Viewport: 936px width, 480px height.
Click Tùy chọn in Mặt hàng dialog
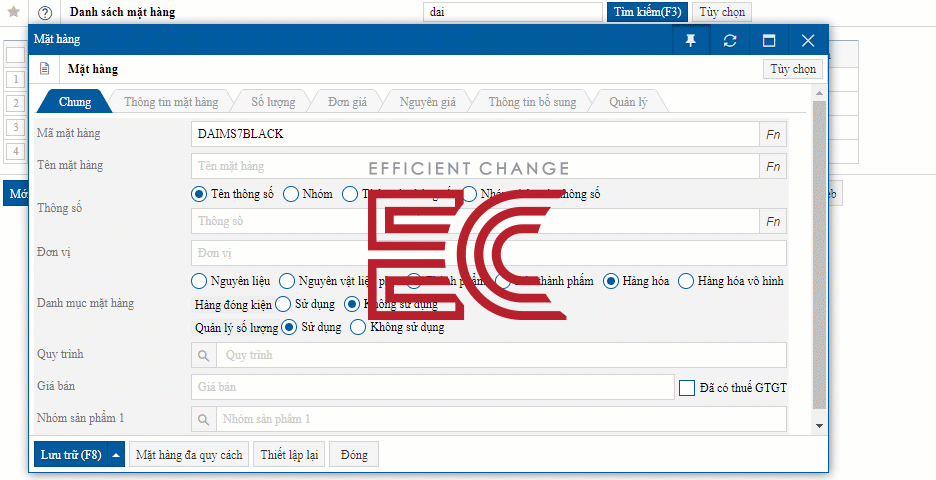tap(793, 69)
